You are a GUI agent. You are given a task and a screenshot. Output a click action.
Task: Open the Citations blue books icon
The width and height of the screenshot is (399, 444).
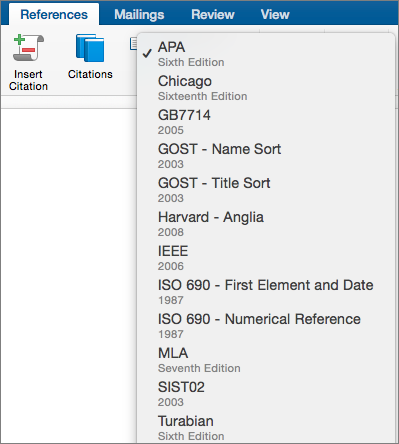(90, 48)
